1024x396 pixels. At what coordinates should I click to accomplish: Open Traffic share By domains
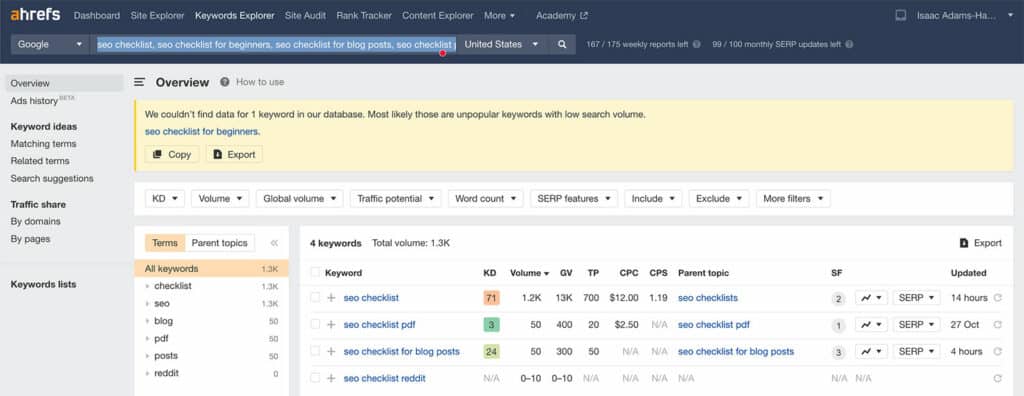[x=35, y=222]
